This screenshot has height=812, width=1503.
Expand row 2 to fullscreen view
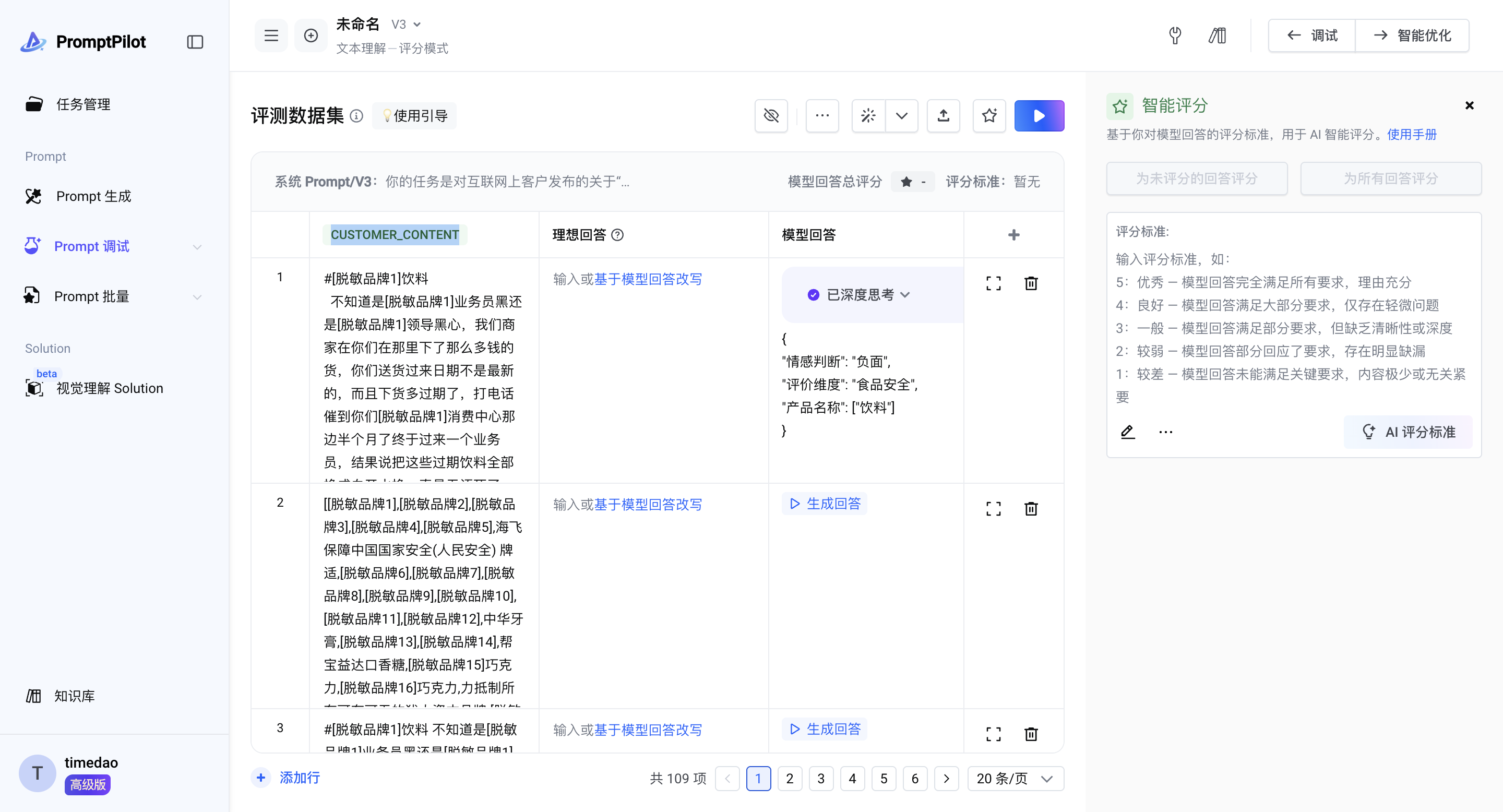[993, 509]
